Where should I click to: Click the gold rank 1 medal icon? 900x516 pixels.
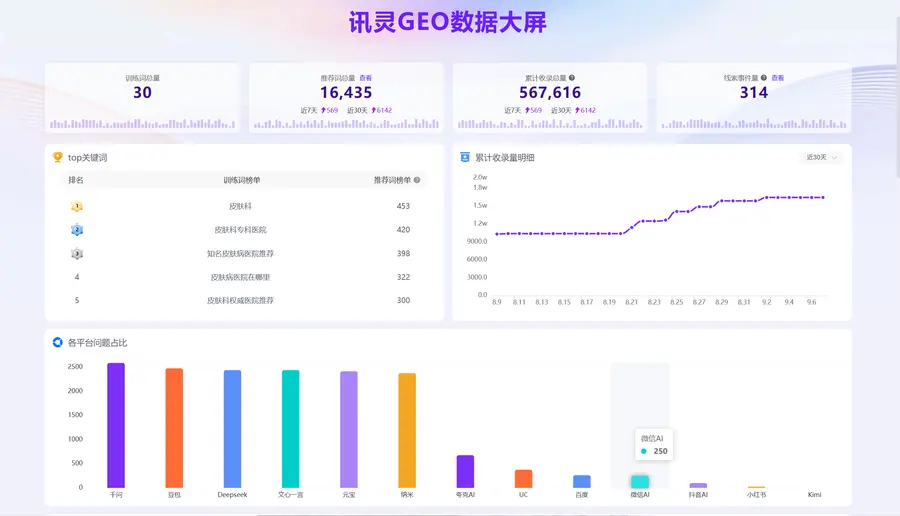pyautogui.click(x=77, y=206)
